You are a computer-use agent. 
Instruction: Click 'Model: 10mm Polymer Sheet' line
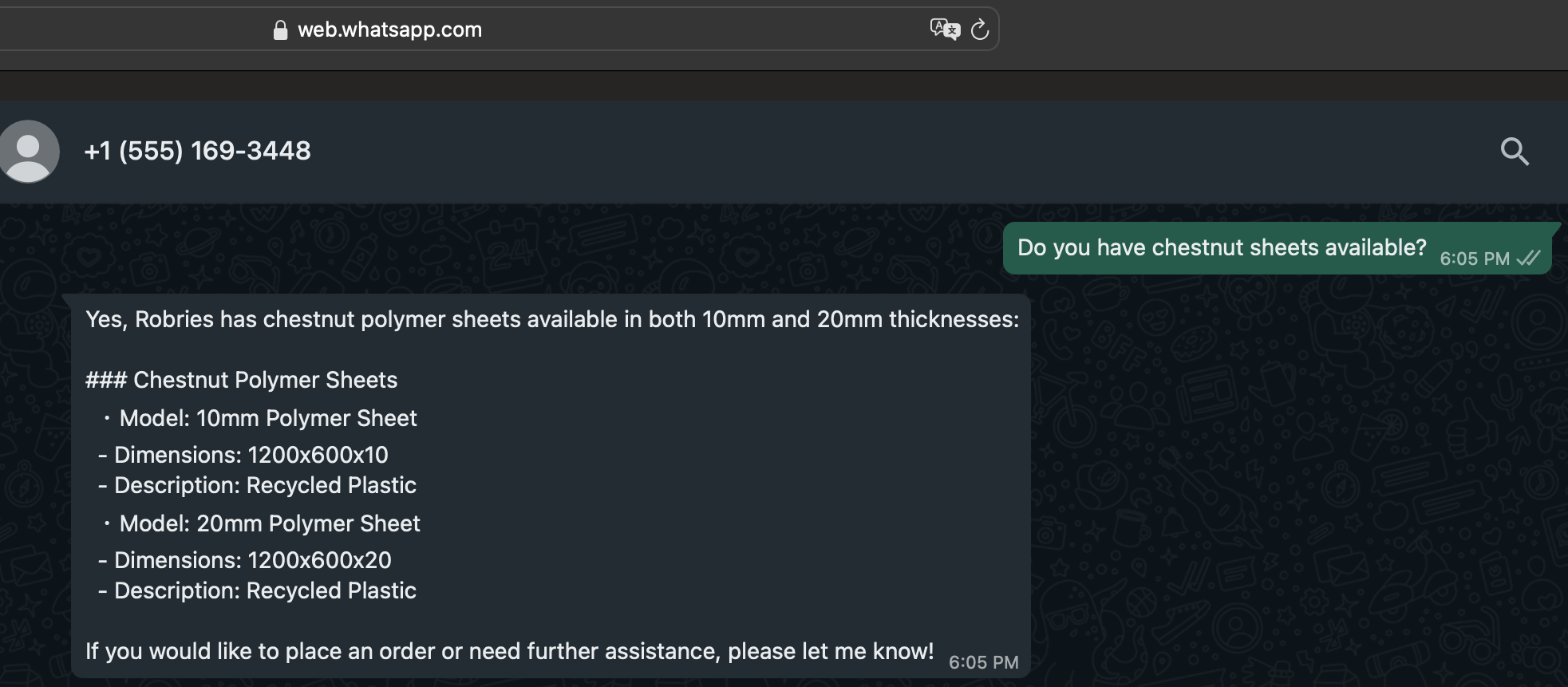[x=268, y=418]
